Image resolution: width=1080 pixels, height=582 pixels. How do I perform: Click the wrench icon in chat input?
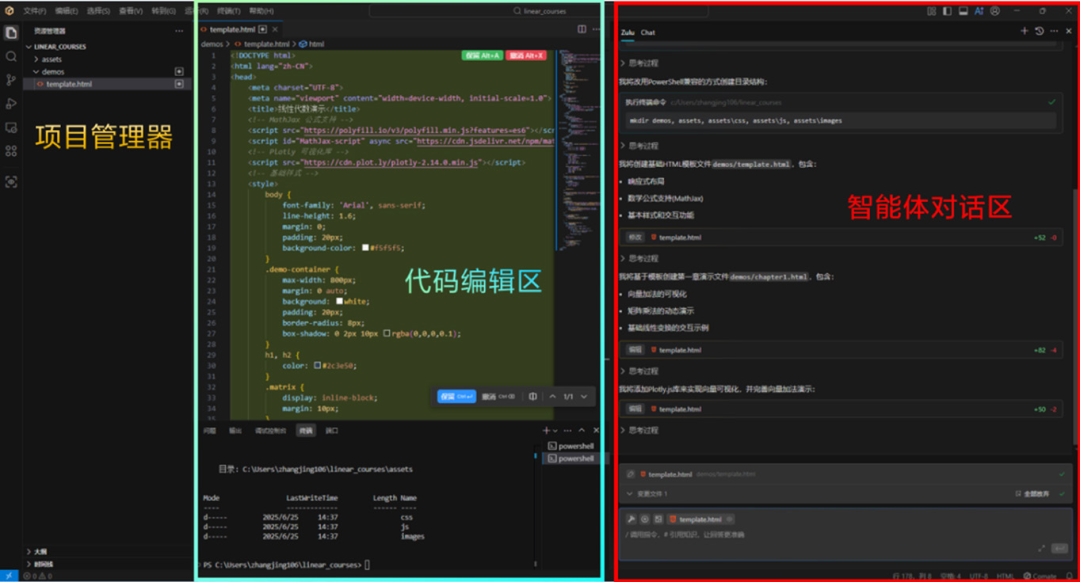pos(631,519)
